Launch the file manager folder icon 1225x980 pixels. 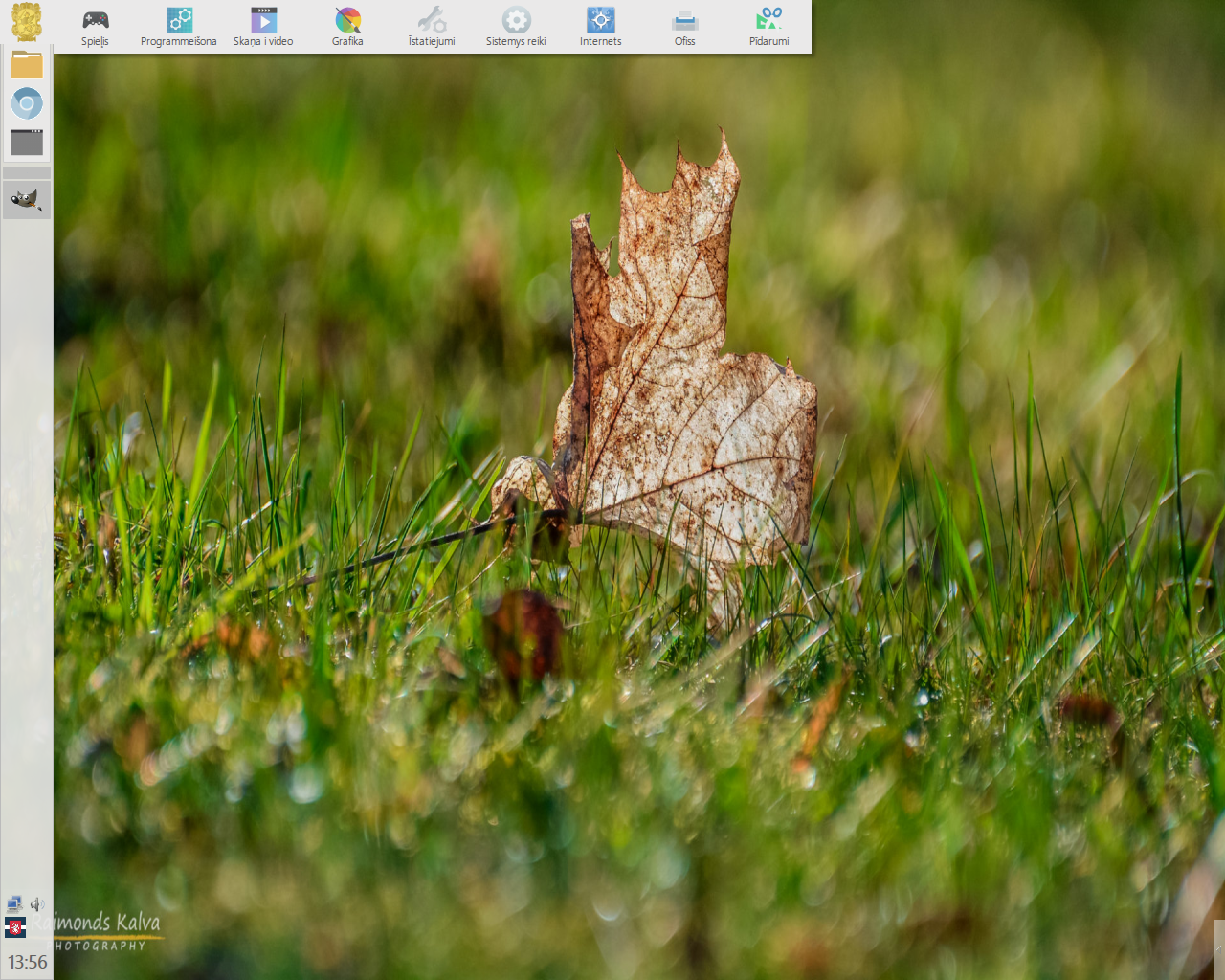coord(27,64)
